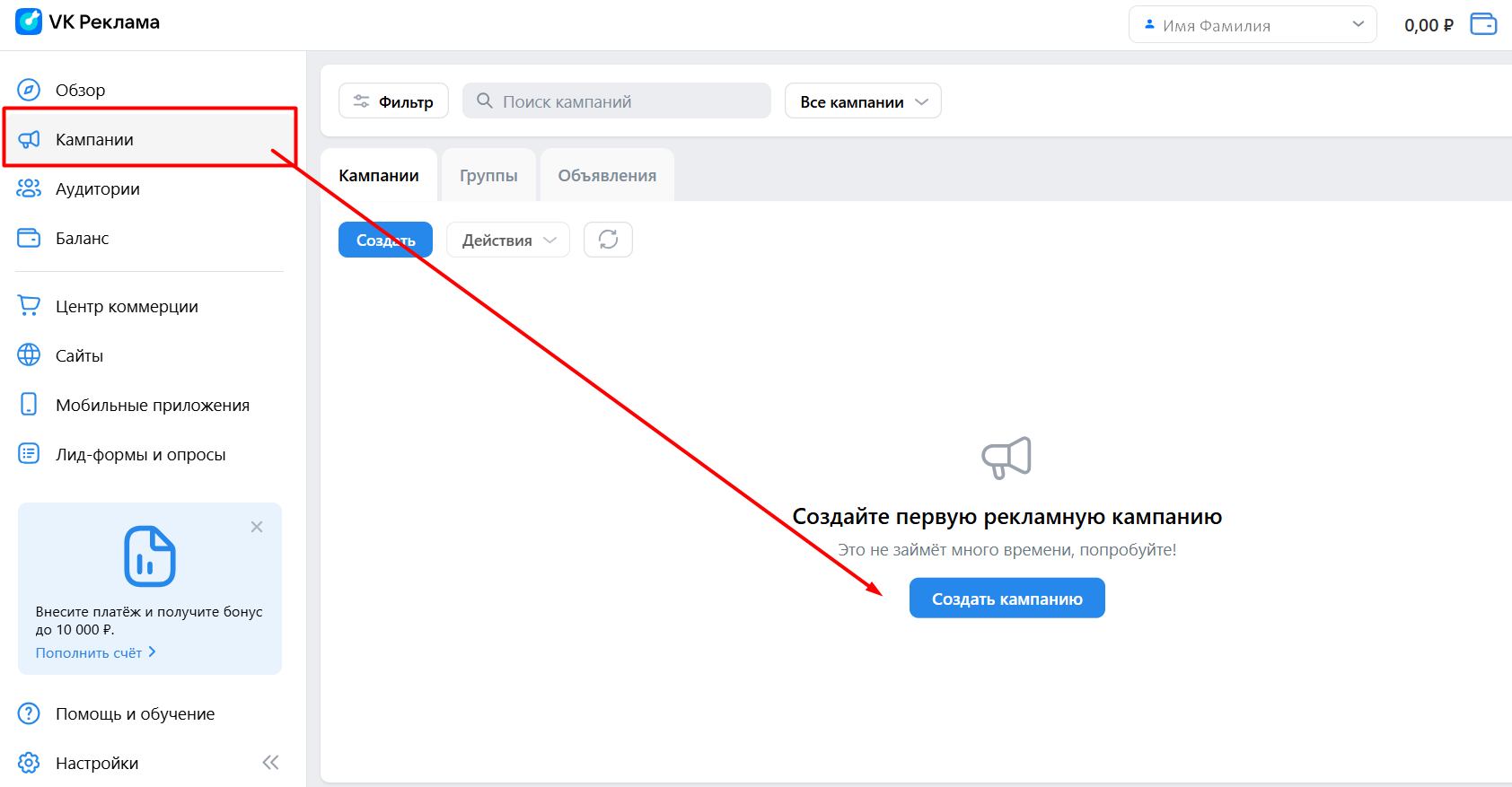1512x787 pixels.
Task: Click the Аудитории people icon
Action: point(29,188)
